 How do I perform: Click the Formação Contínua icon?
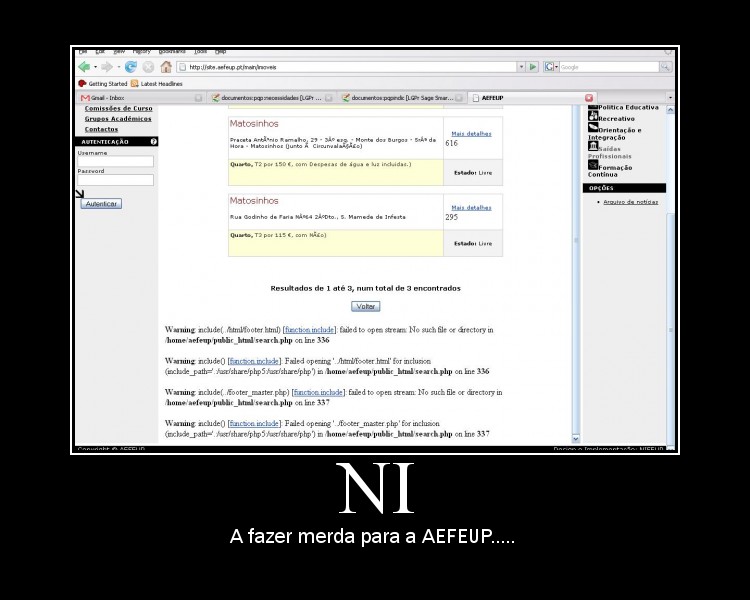coord(593,164)
